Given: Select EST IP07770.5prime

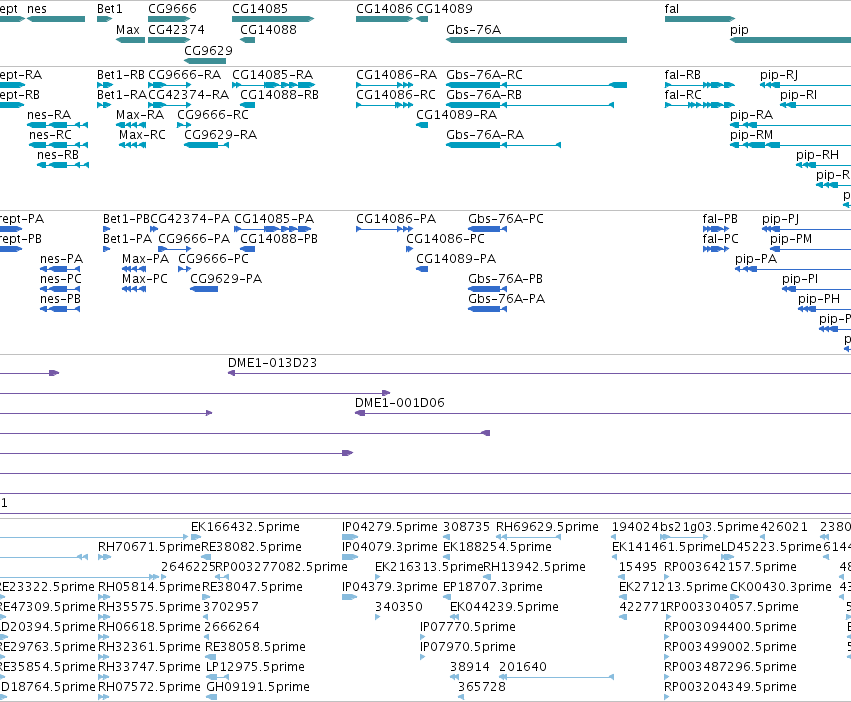Looking at the screenshot, I should pos(467,628).
